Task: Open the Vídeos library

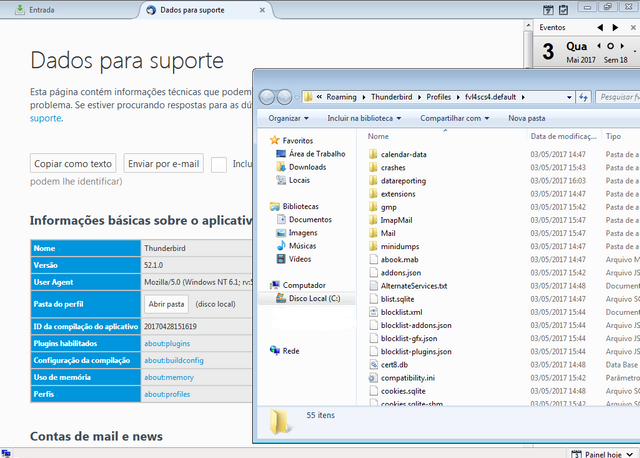Action: [x=294, y=259]
